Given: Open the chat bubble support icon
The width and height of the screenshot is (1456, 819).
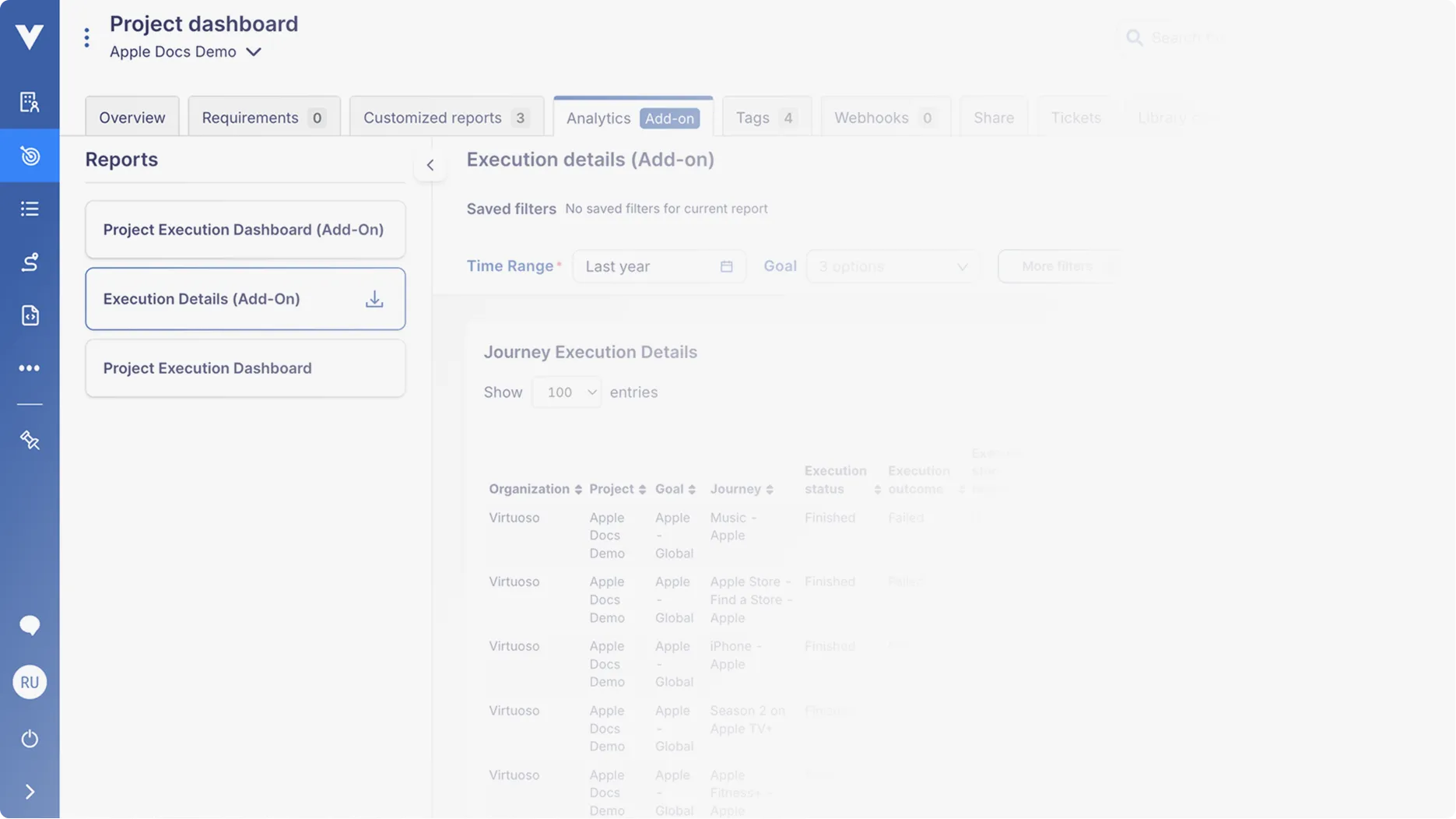Looking at the screenshot, I should 30,625.
